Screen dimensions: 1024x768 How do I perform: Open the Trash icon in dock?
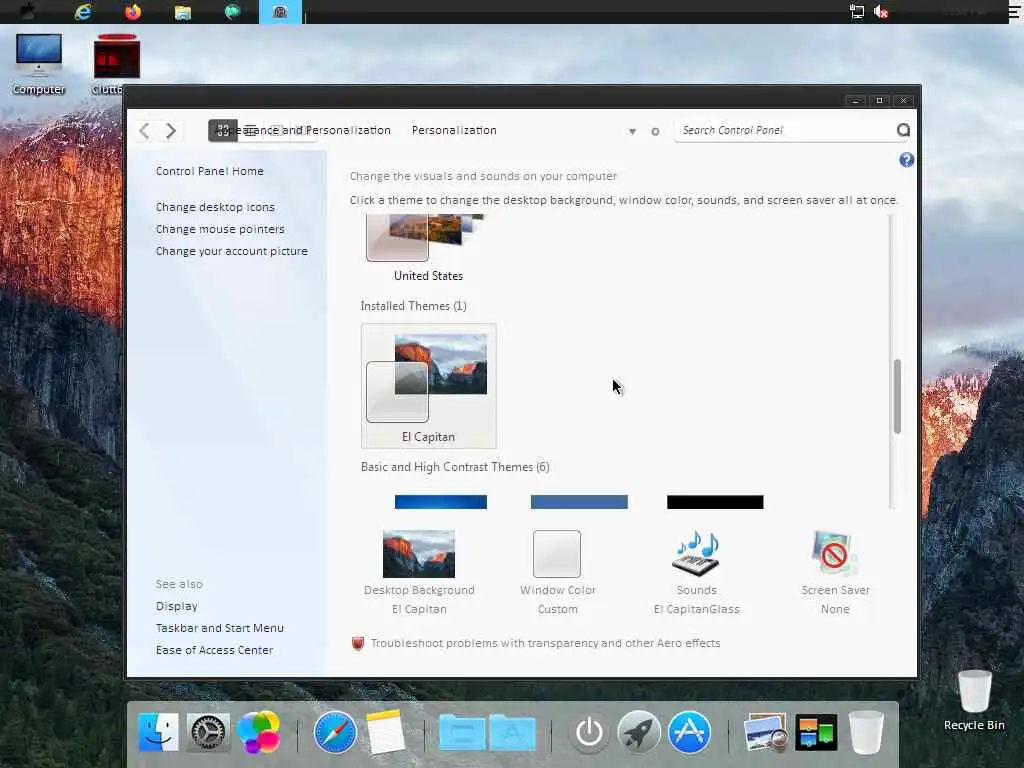tap(866, 732)
